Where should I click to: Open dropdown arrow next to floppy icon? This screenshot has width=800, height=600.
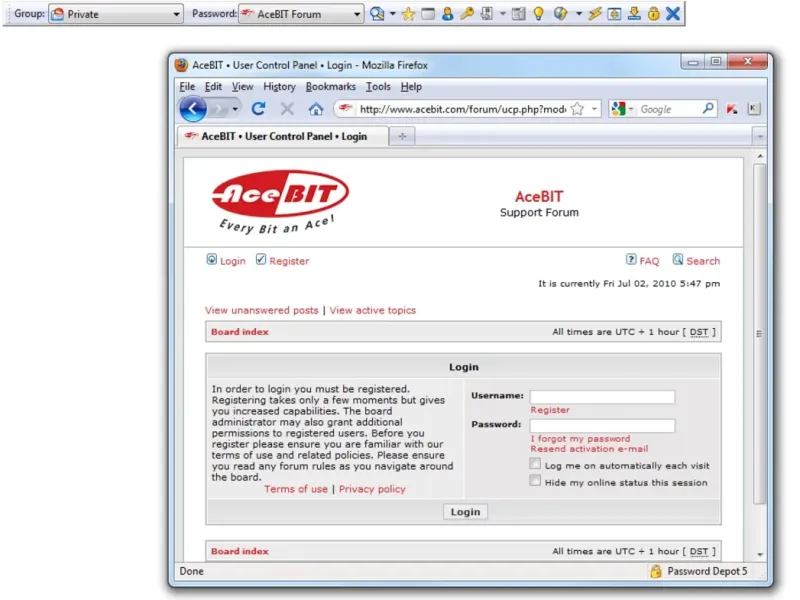click(503, 14)
